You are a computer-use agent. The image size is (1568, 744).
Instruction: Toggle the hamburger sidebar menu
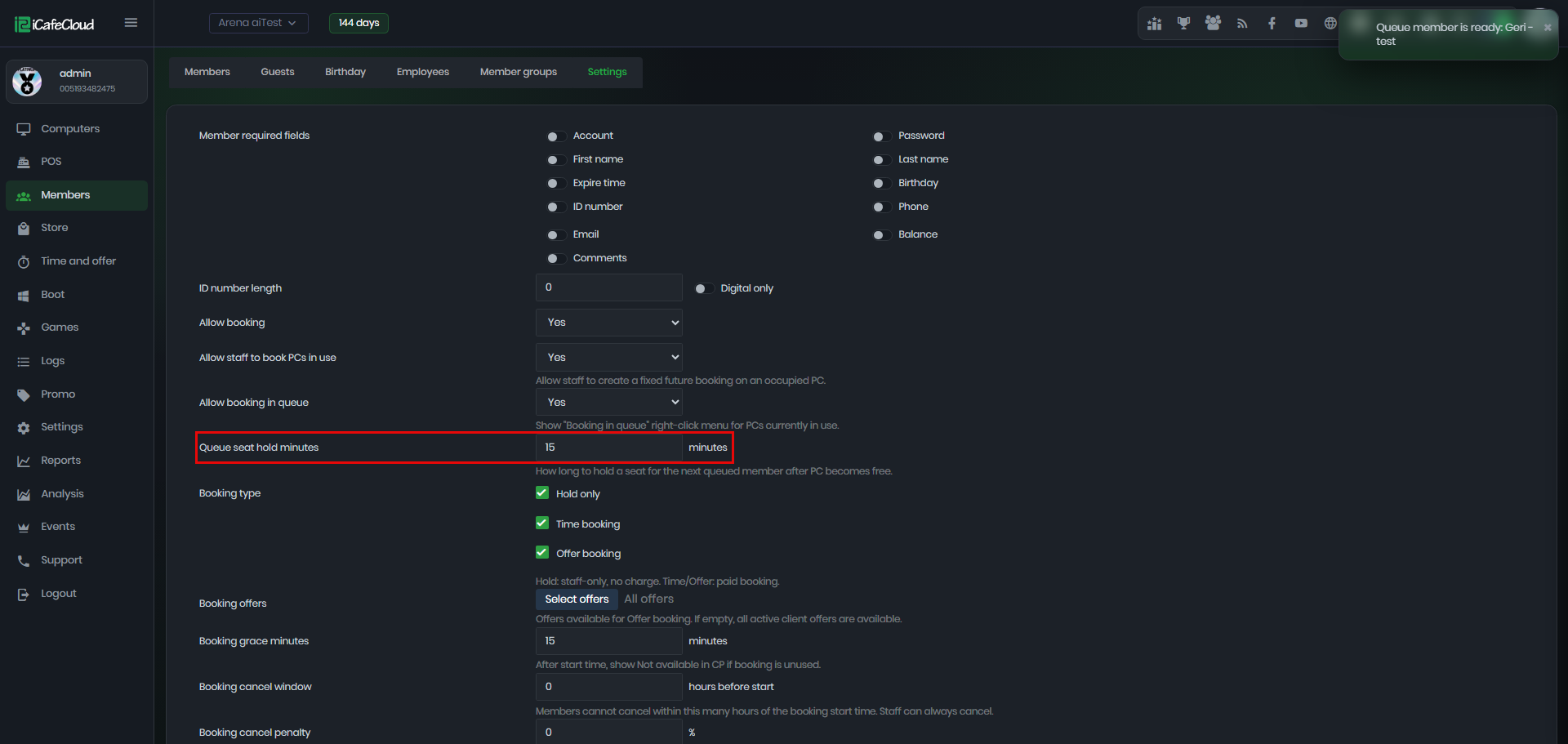pyautogui.click(x=131, y=23)
